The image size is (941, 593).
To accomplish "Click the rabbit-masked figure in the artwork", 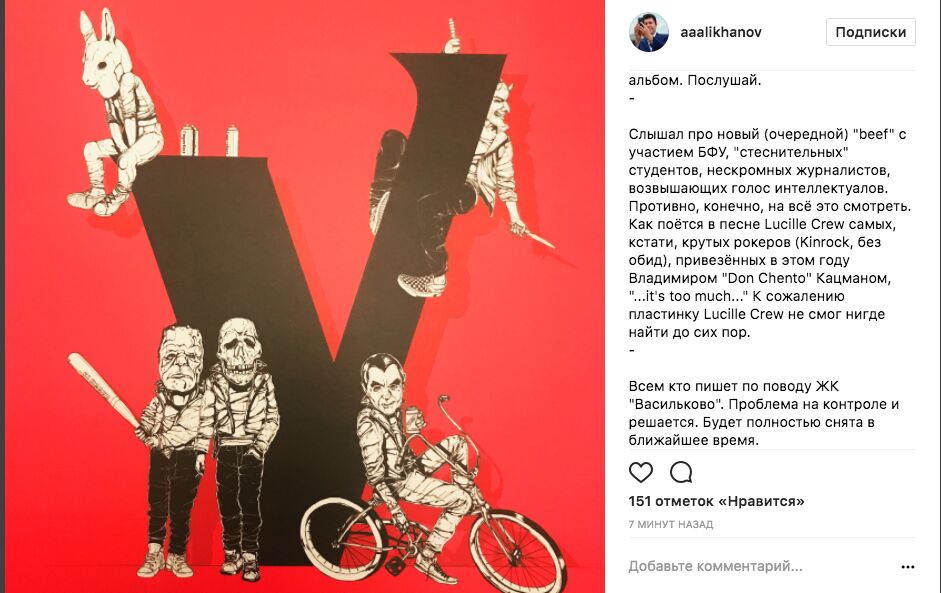I will (115, 114).
